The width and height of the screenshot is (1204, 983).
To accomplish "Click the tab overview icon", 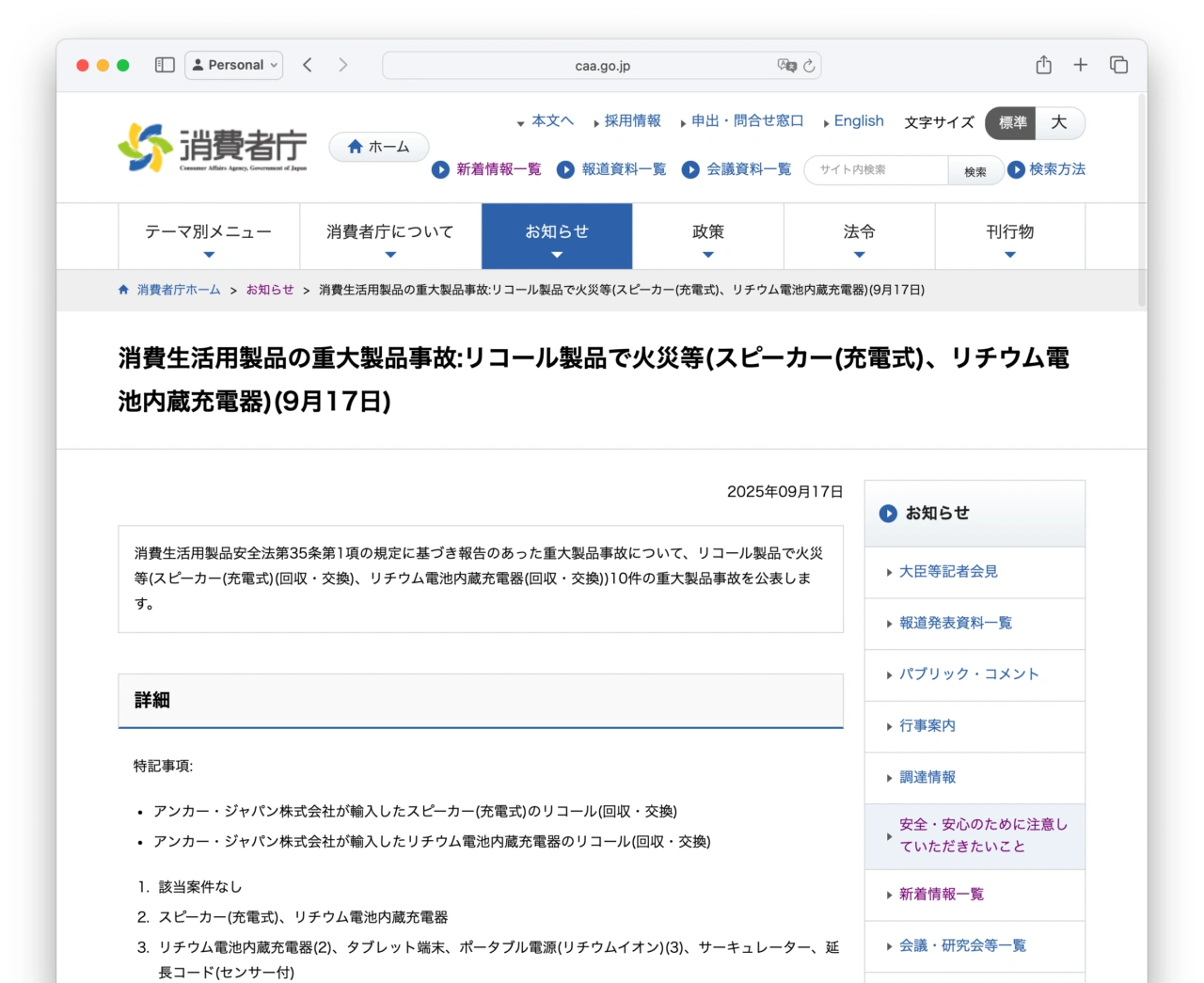I will (x=1118, y=65).
